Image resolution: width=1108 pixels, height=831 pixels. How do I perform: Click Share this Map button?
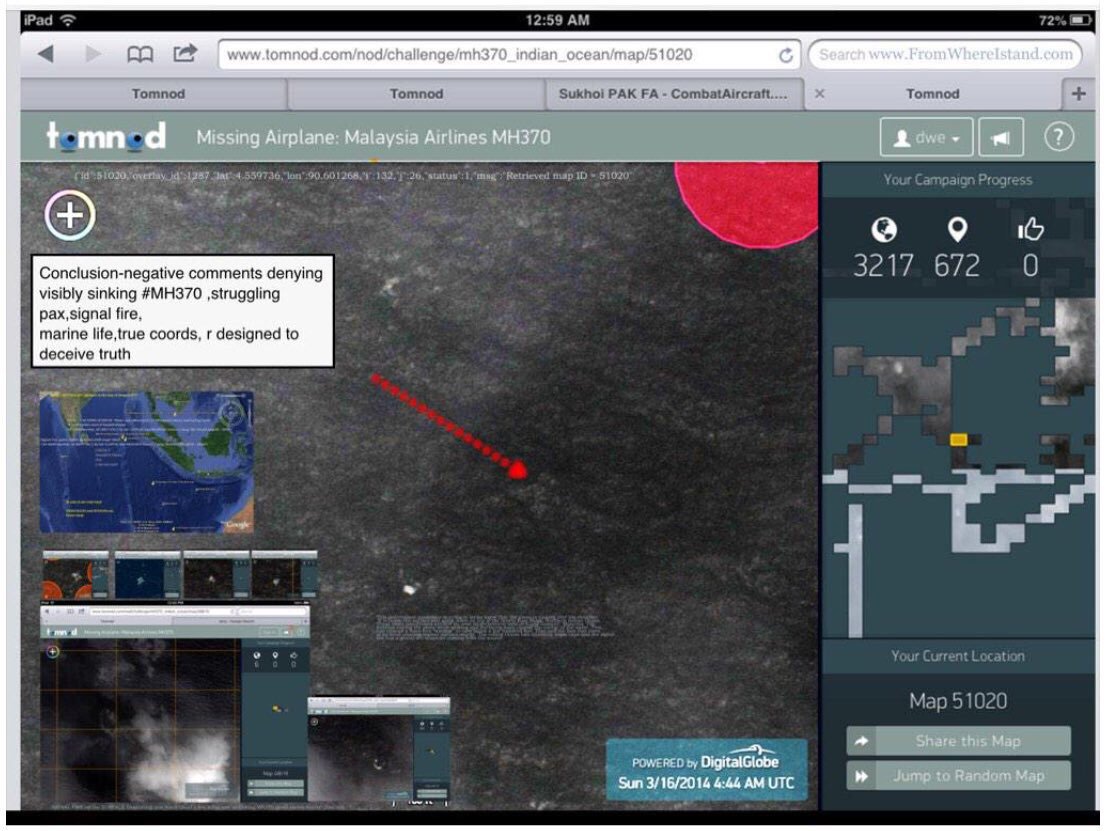[958, 741]
